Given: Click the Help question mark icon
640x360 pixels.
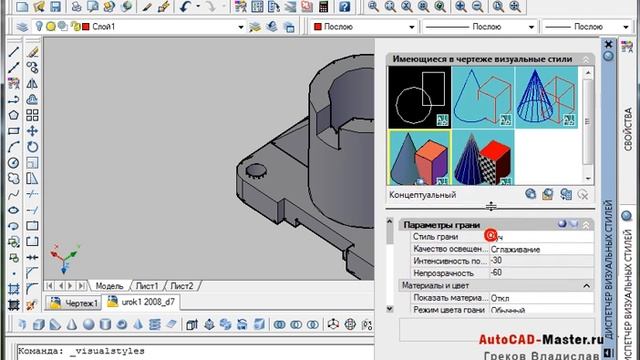Looking at the screenshot, I should tap(344, 6).
